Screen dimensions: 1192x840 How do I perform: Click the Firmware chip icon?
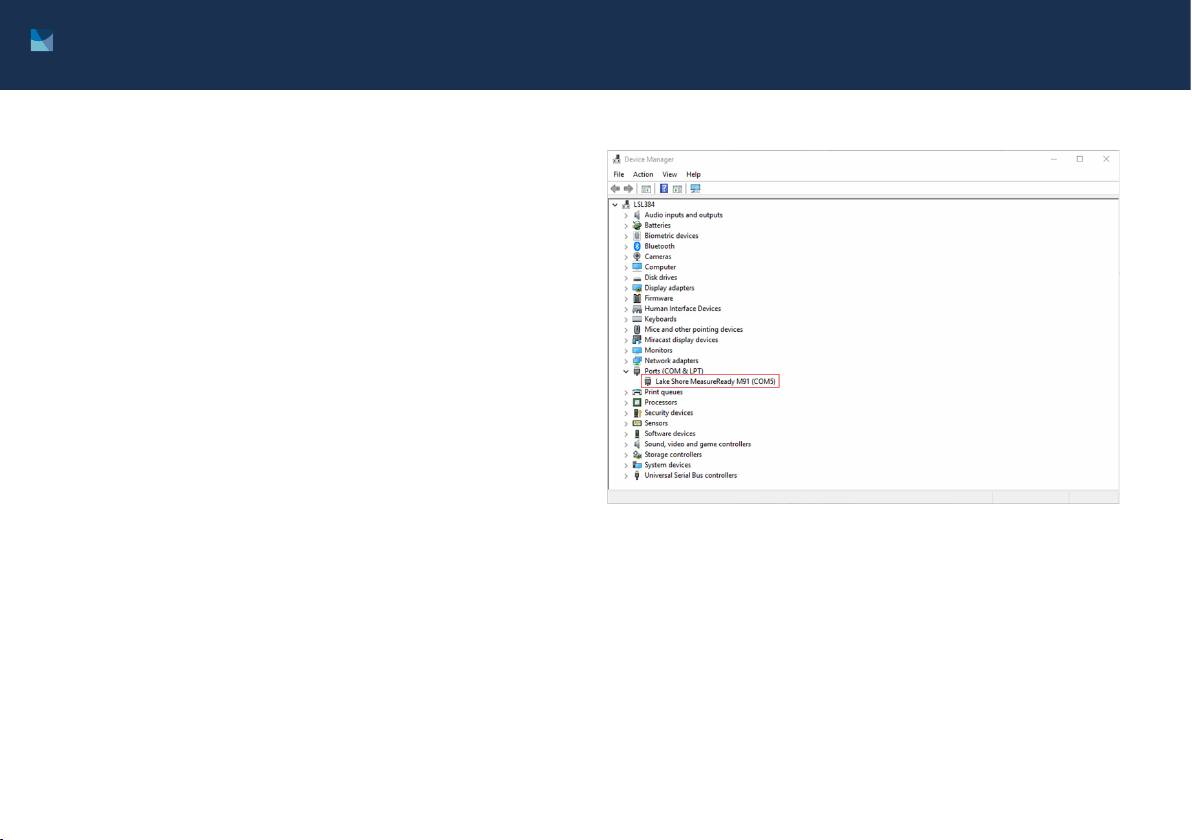637,299
